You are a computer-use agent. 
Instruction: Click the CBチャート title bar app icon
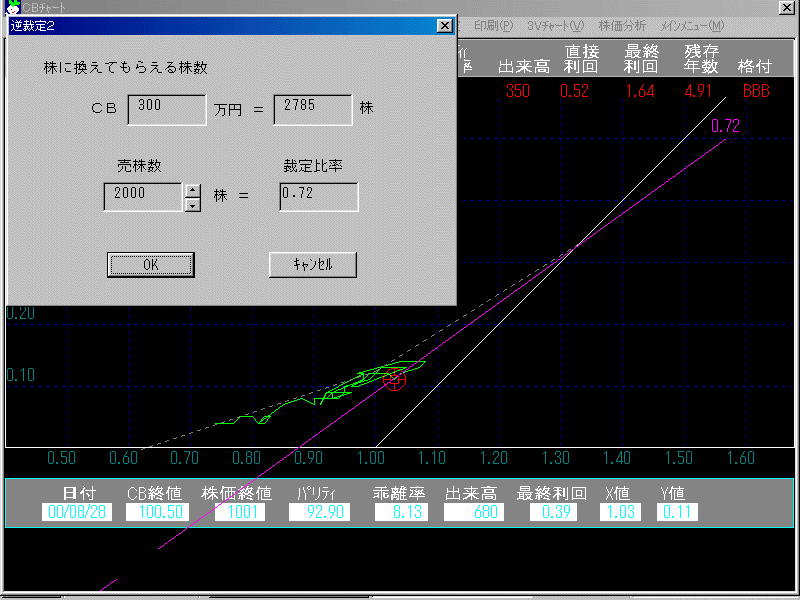click(12, 7)
